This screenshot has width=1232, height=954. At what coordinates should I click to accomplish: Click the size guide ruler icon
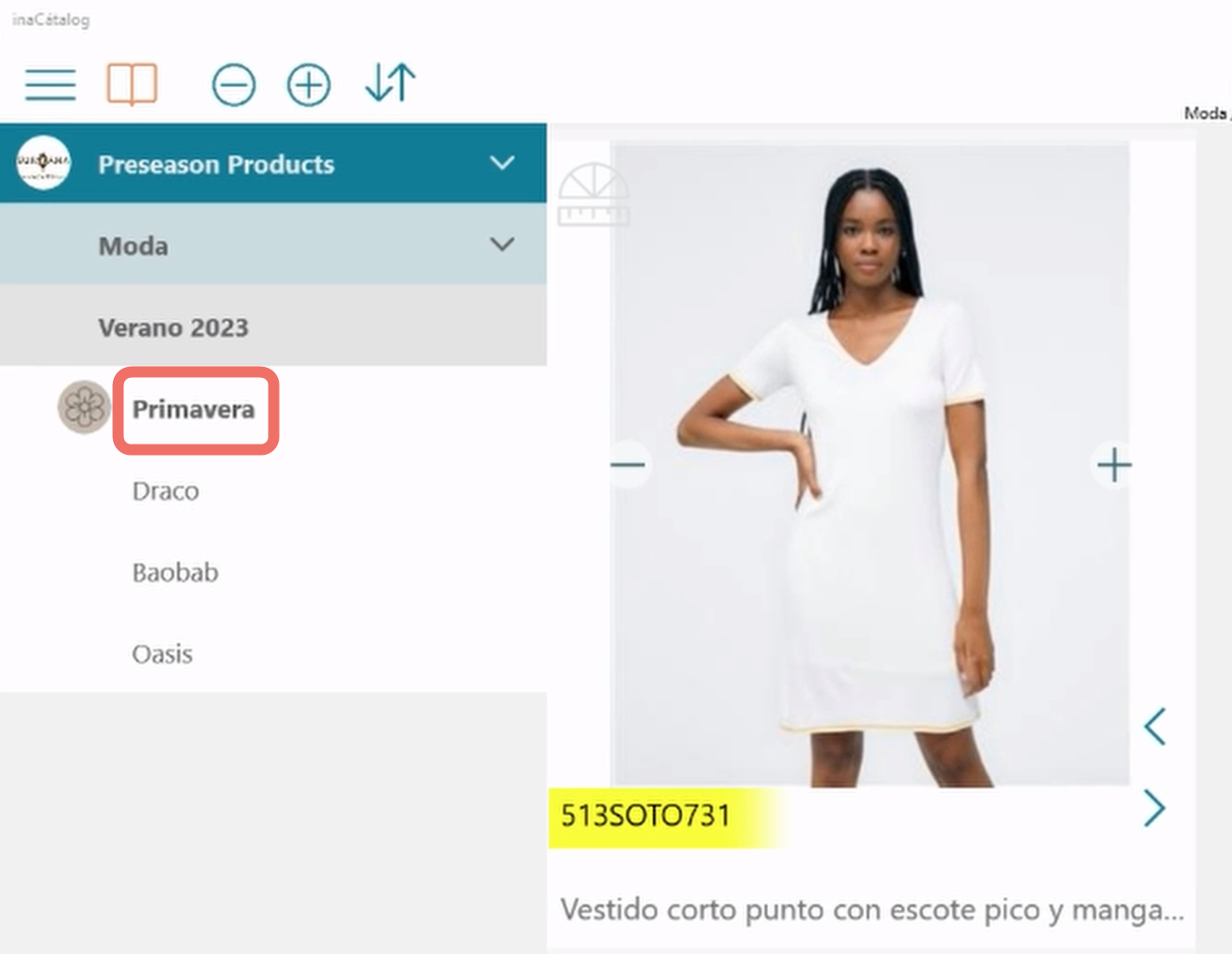pyautogui.click(x=594, y=195)
